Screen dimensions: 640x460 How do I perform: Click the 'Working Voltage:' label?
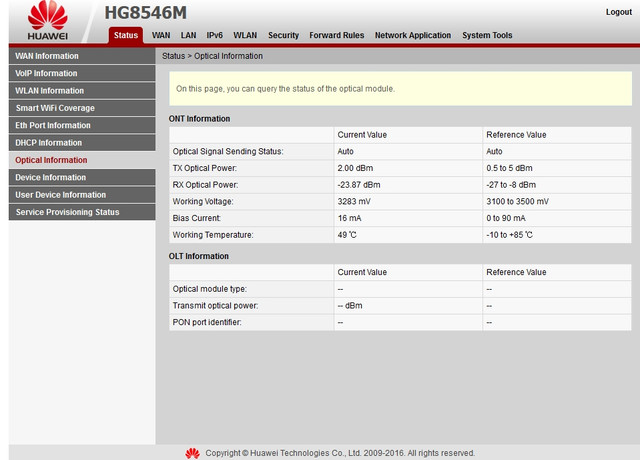point(203,202)
